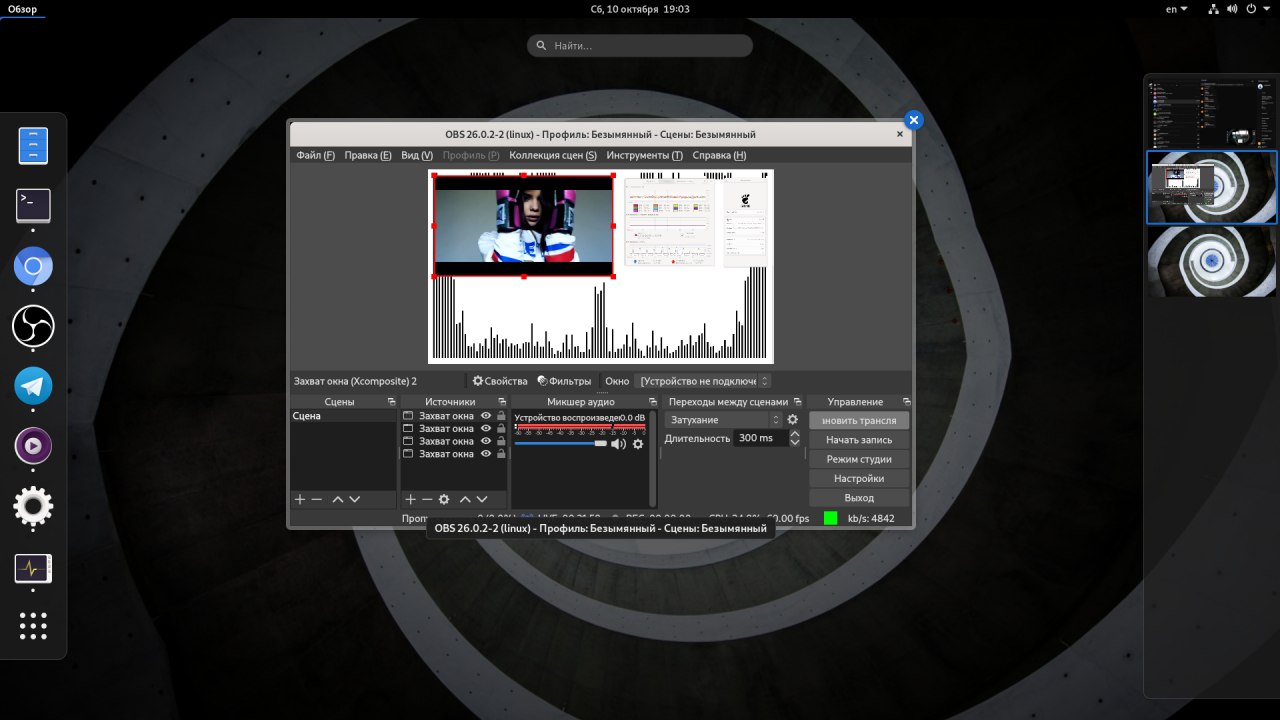This screenshot has width=1280, height=720.
Task: Open the Файл menu
Action: 315,155
